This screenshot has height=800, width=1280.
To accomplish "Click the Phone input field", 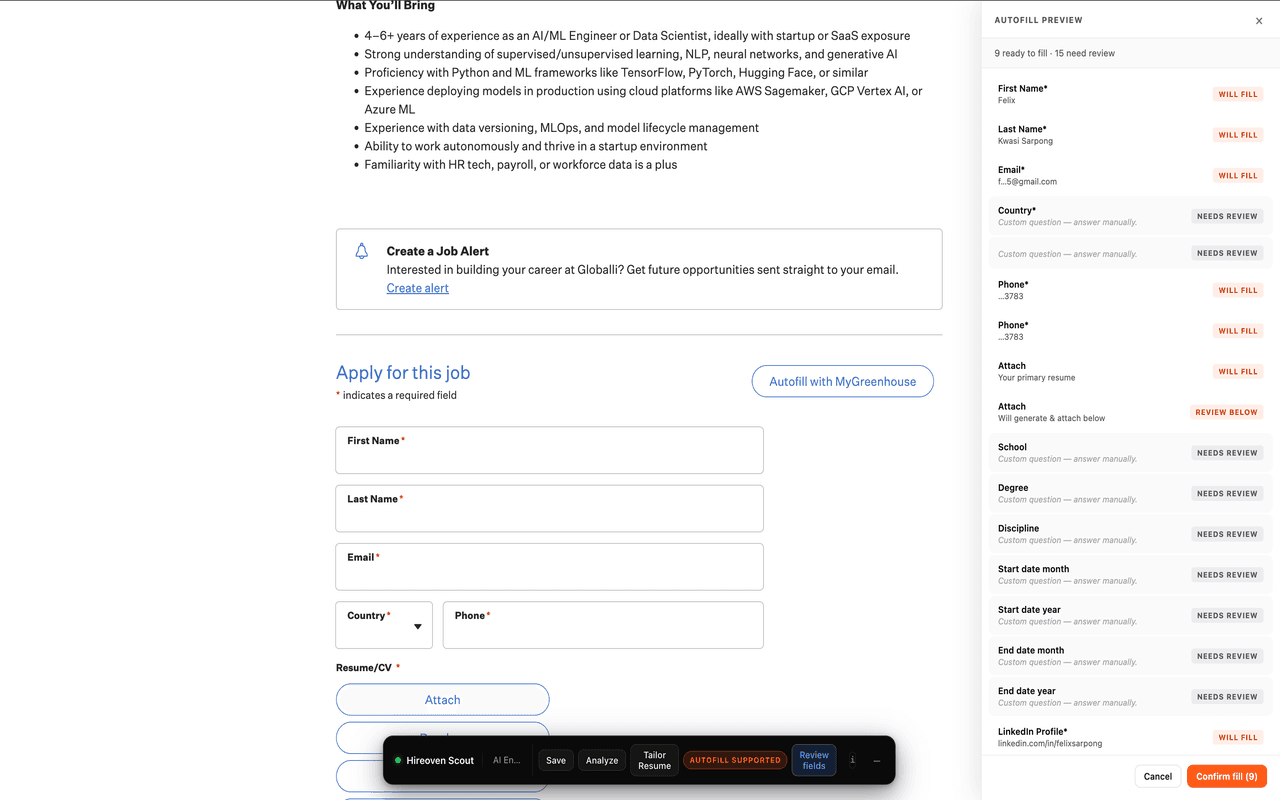I will (603, 625).
